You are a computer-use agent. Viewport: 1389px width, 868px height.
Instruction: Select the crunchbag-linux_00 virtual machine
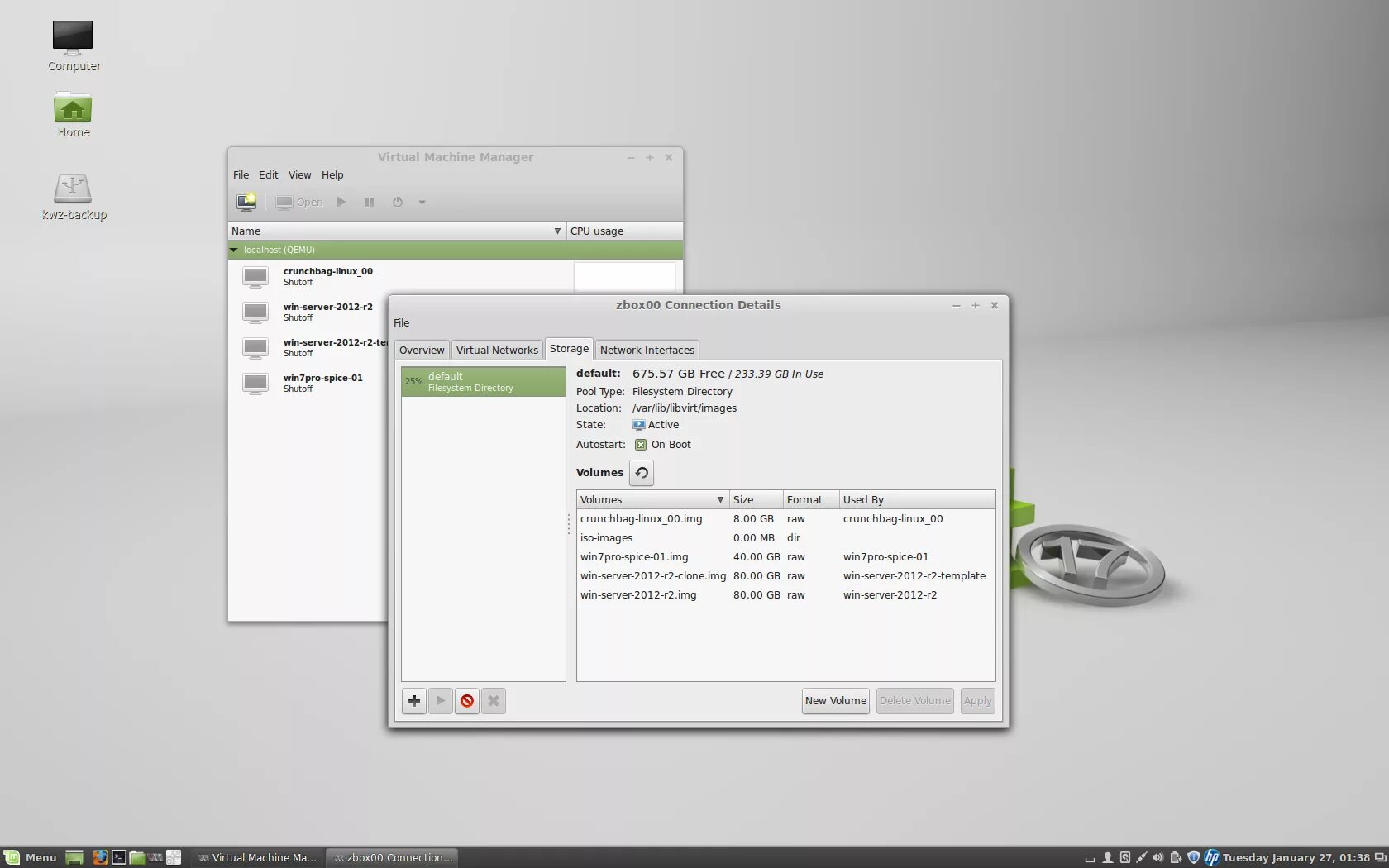point(327,276)
